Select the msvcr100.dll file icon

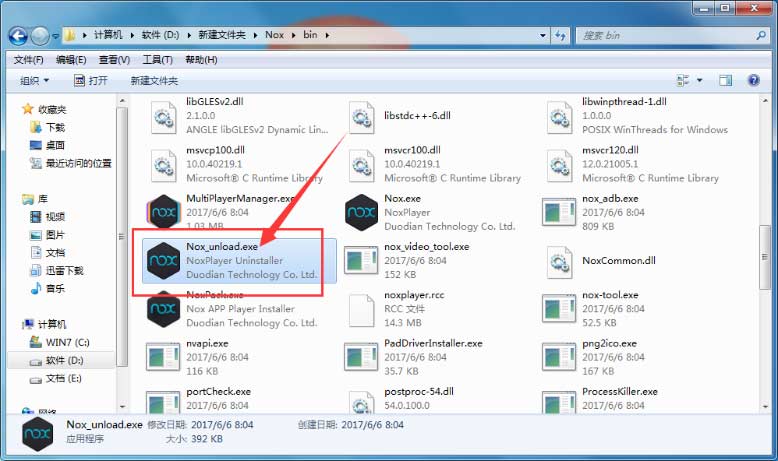click(361, 165)
